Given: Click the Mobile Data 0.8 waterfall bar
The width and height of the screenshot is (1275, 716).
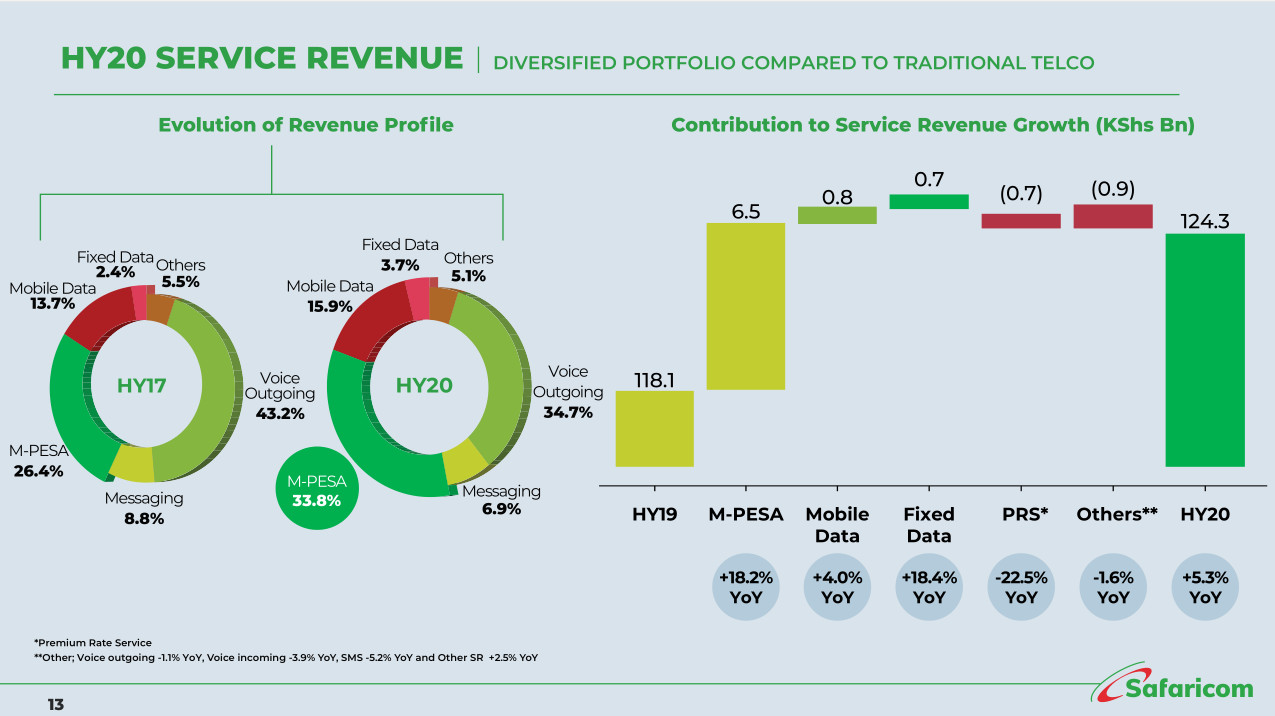Looking at the screenshot, I should pyautogui.click(x=837, y=215).
